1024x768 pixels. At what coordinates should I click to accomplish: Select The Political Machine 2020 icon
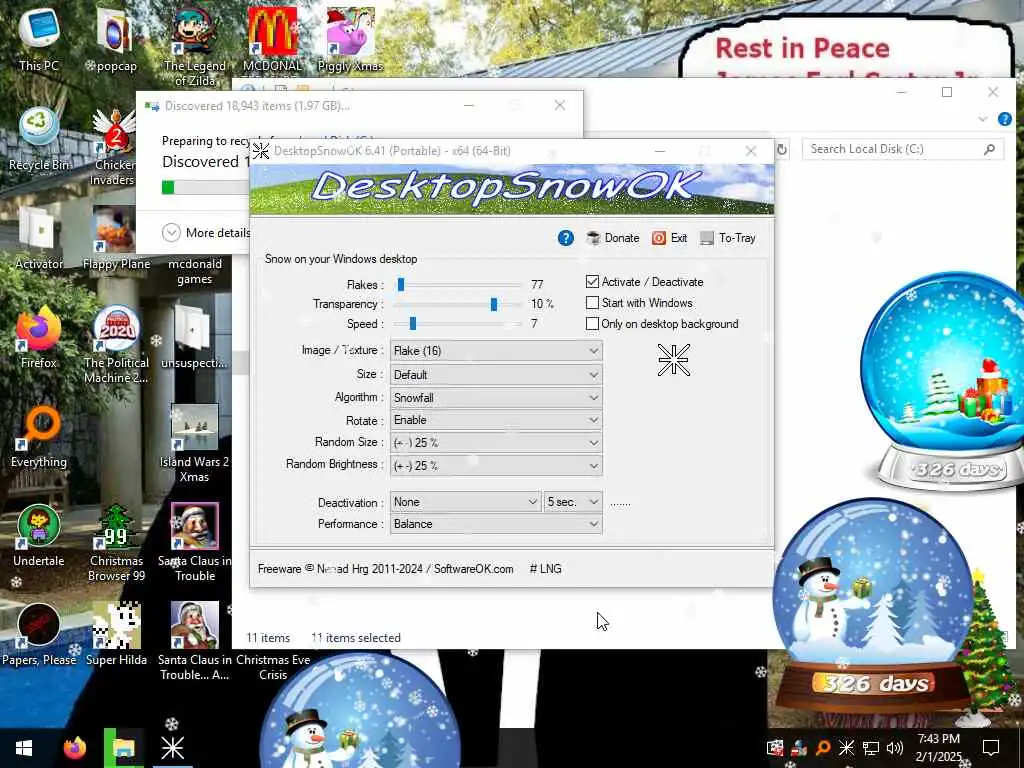point(116,345)
